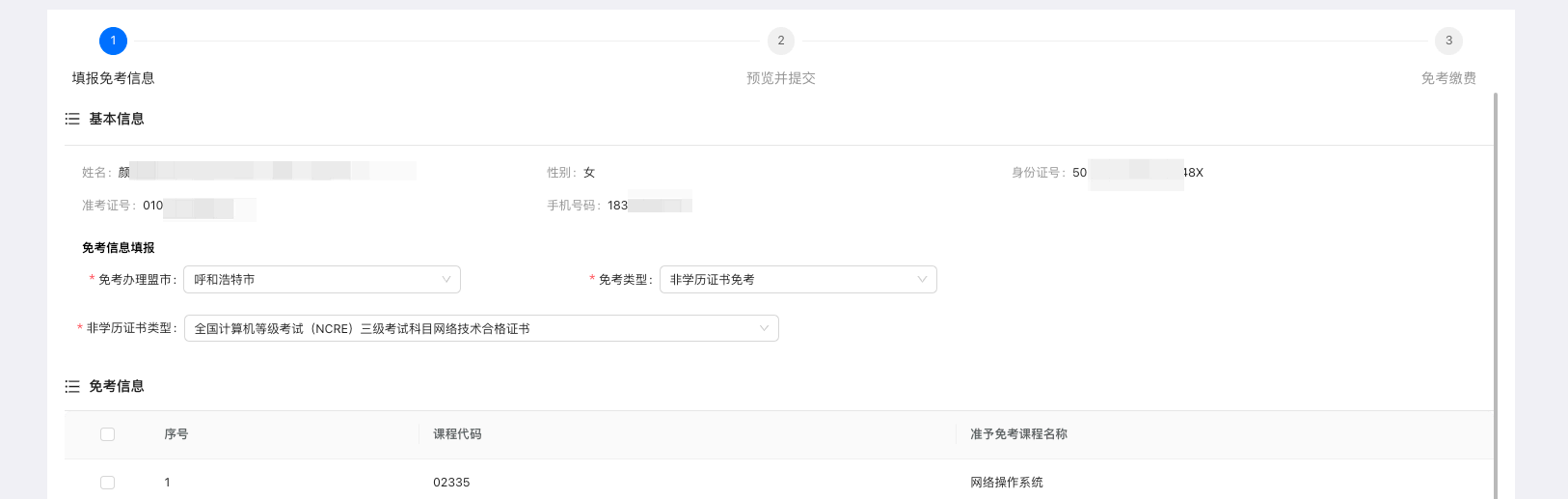Click the 网络操作系统 course name cell

[x=1007, y=483]
